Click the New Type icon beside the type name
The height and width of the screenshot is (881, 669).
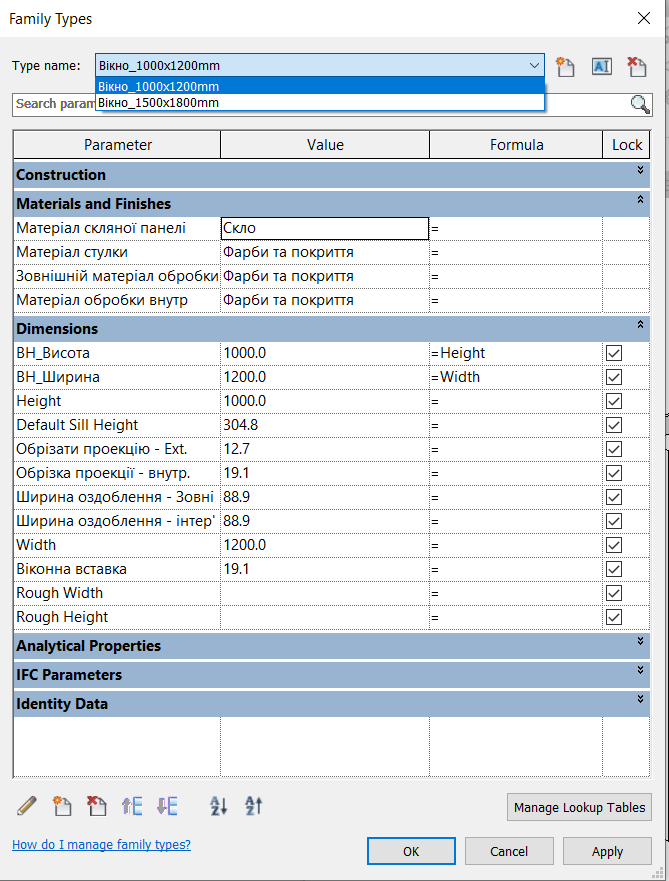point(566,66)
